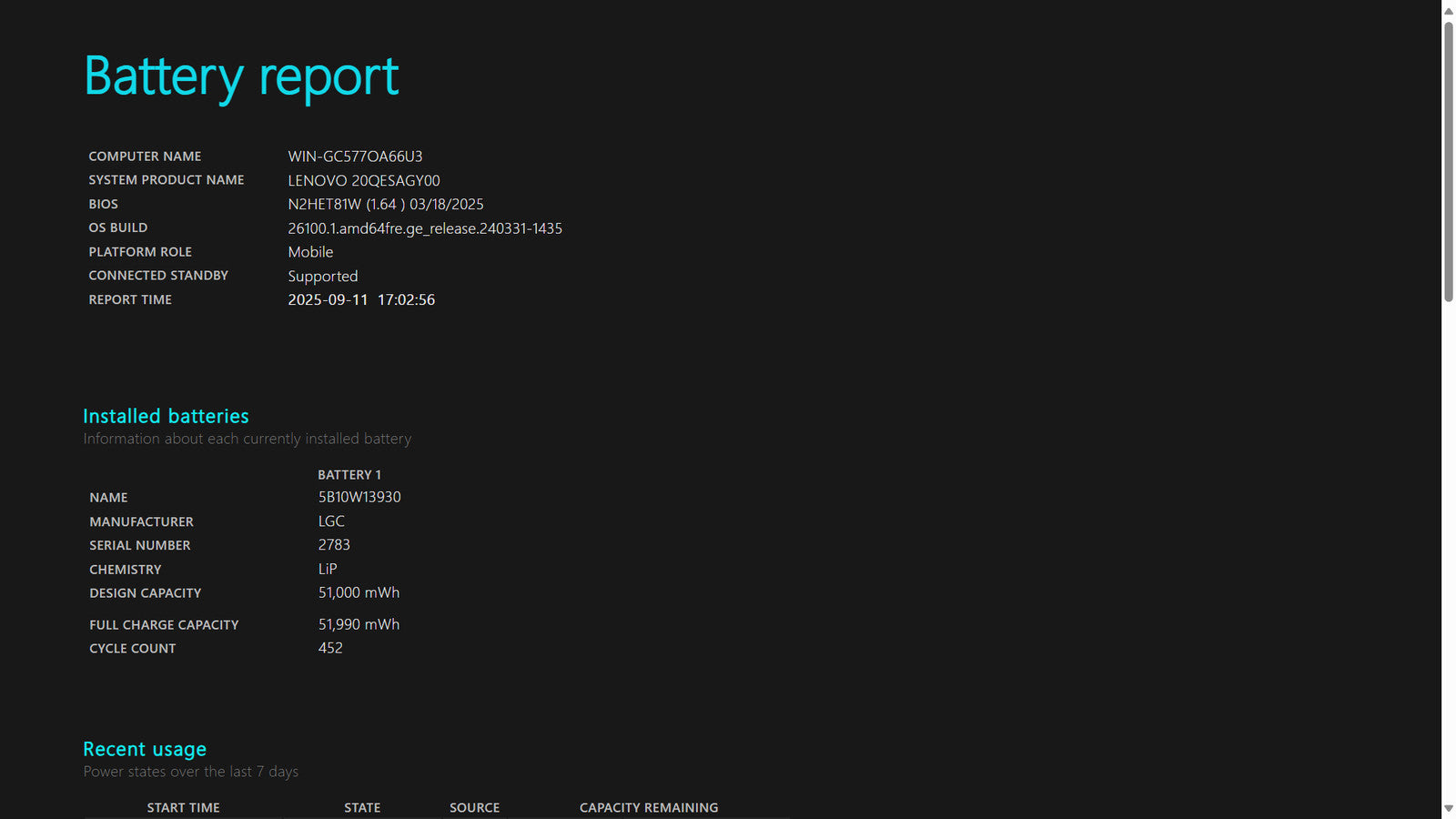Click BIOS version N2HET81W value

[386, 204]
